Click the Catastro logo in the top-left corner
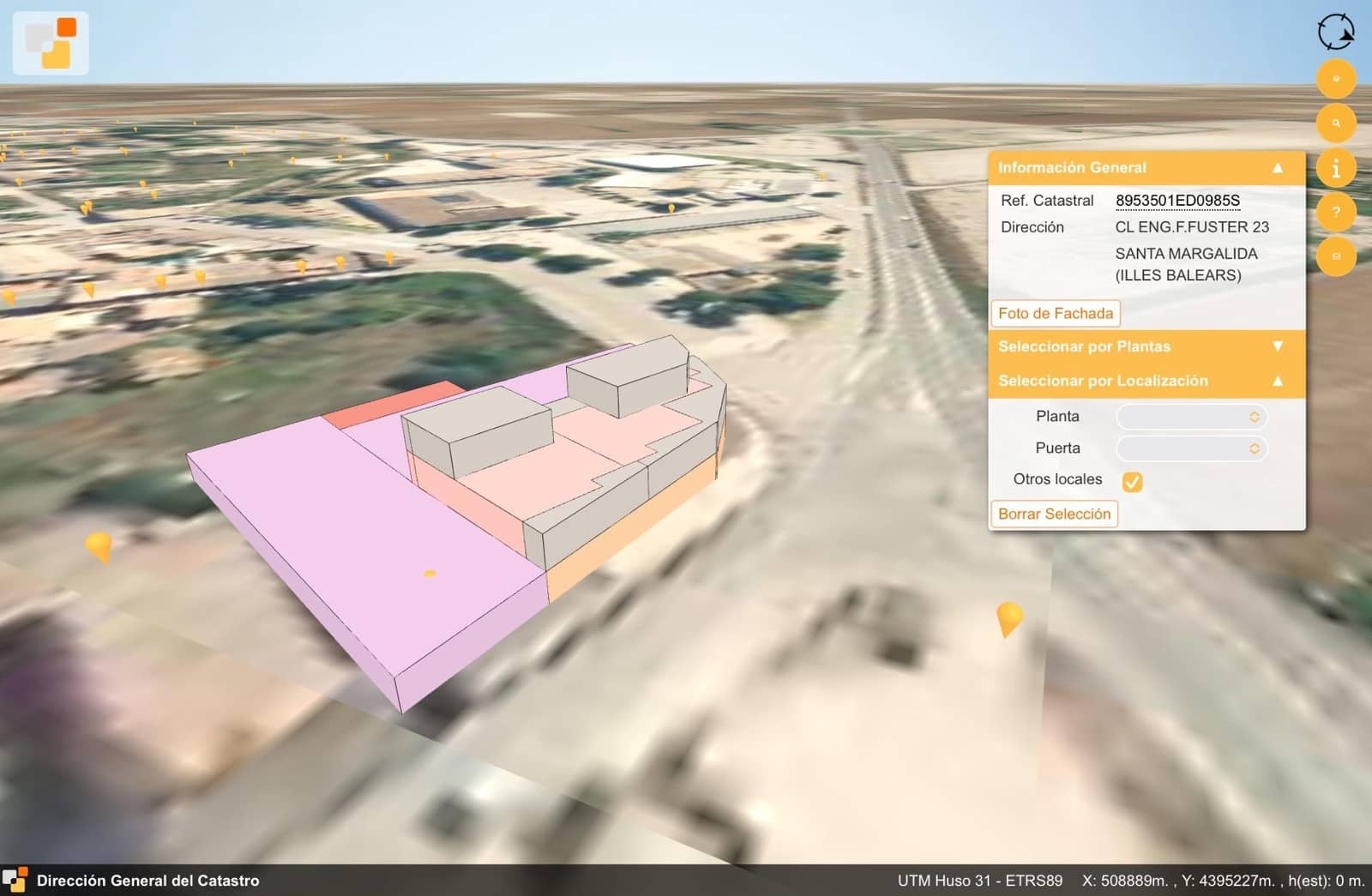This screenshot has width=1372, height=896. pos(51,43)
